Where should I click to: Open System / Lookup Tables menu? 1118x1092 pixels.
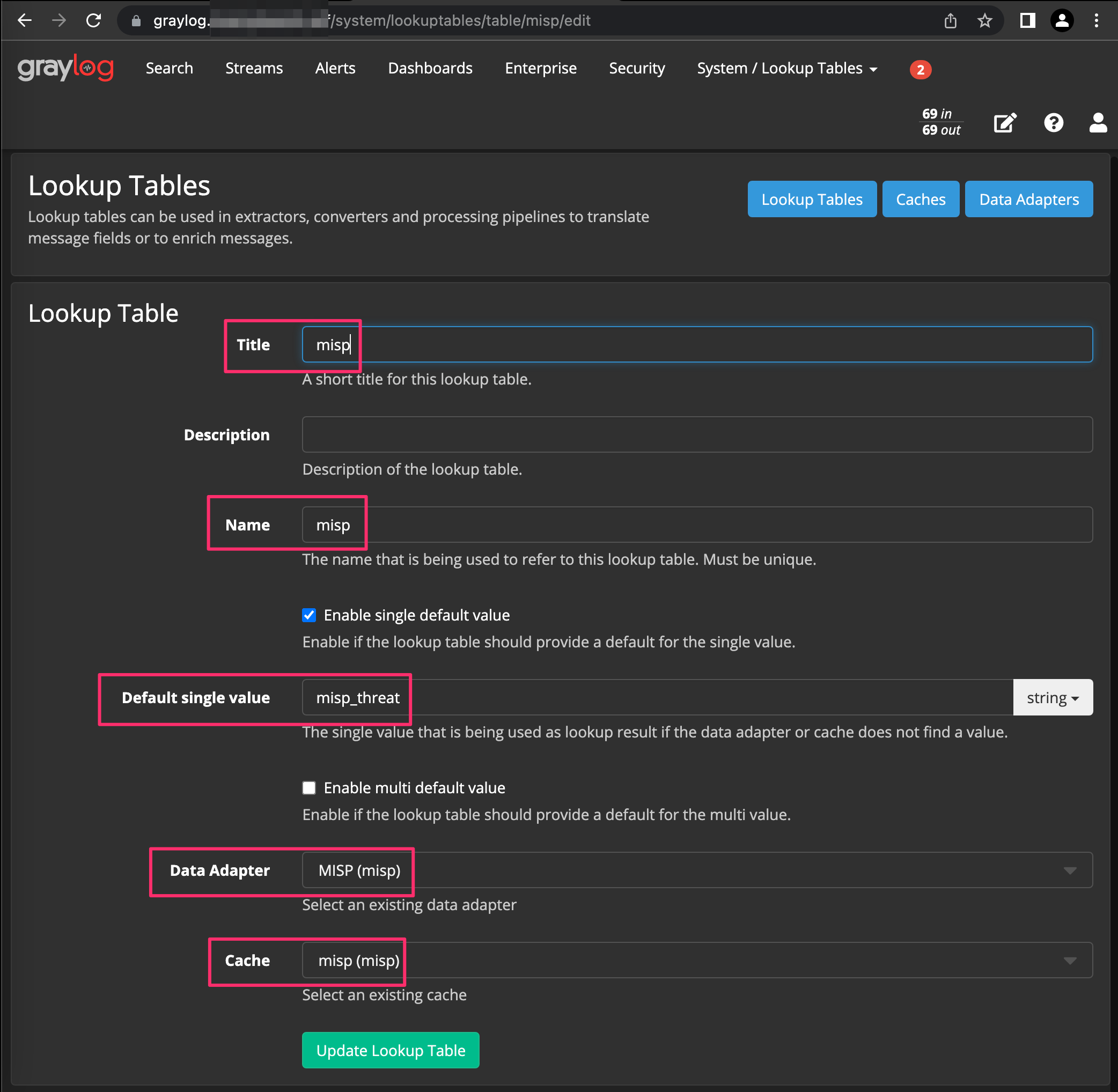pos(786,68)
